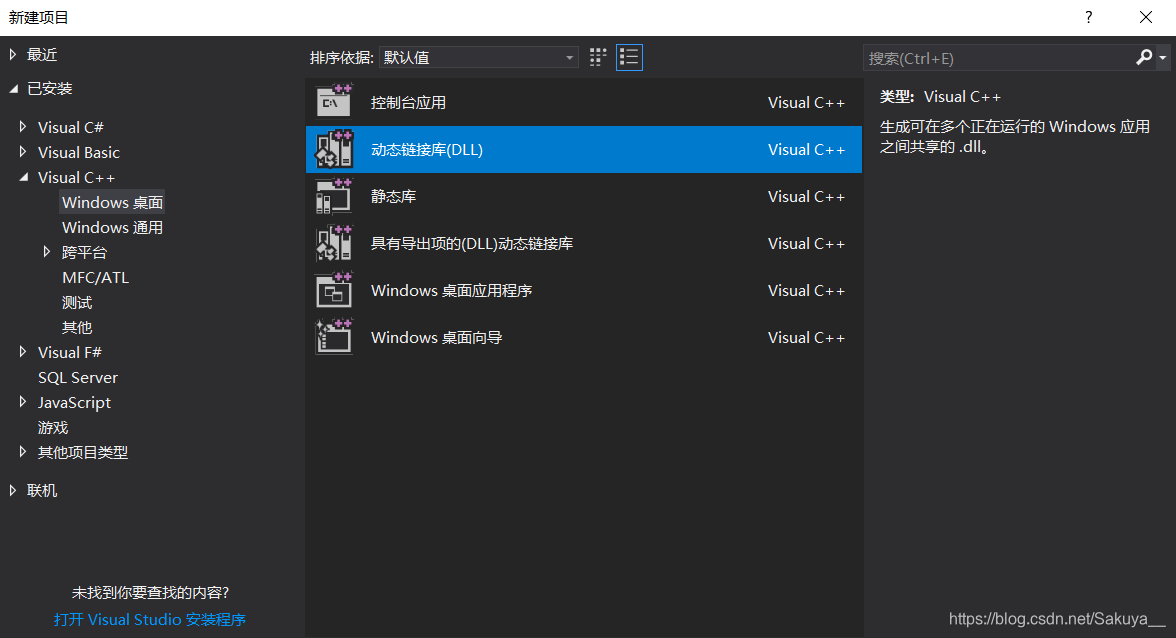Select Visual Basic label in tree
This screenshot has height=638, width=1176.
point(79,152)
